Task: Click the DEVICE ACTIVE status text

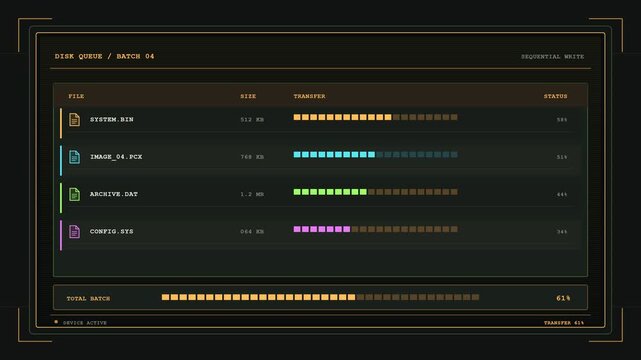Action: tap(85, 323)
